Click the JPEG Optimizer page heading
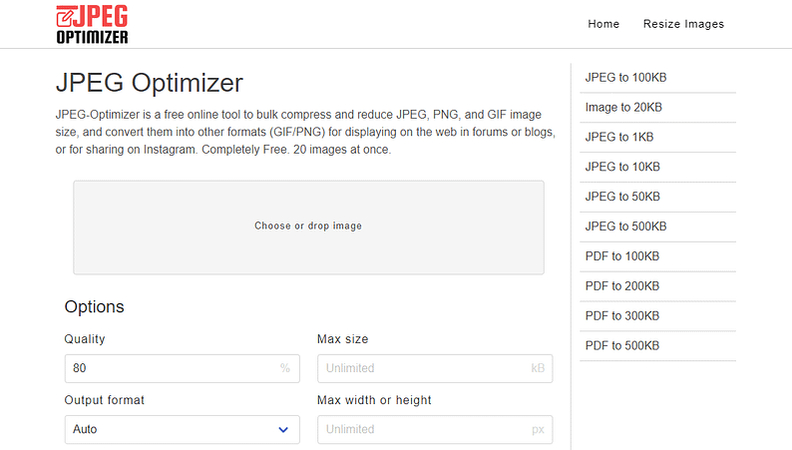The image size is (792, 450). [x=150, y=82]
